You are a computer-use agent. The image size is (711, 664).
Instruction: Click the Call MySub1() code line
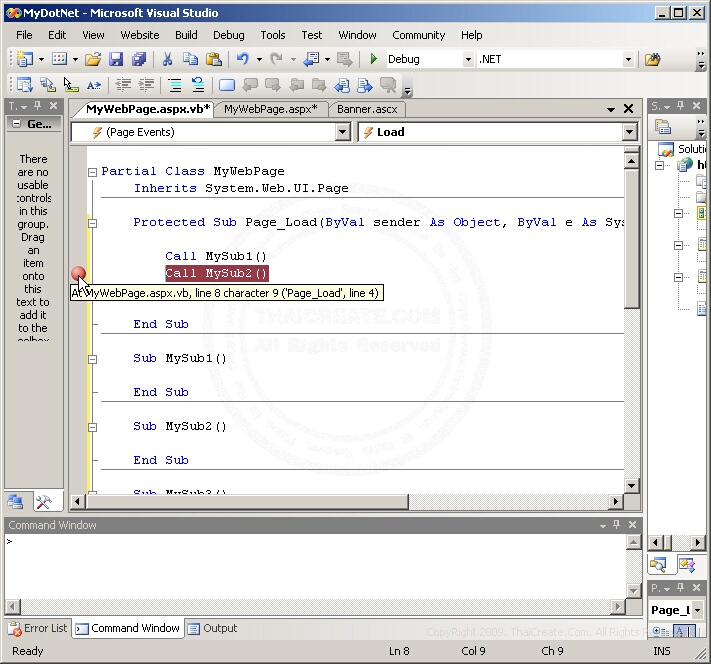pyautogui.click(x=215, y=256)
